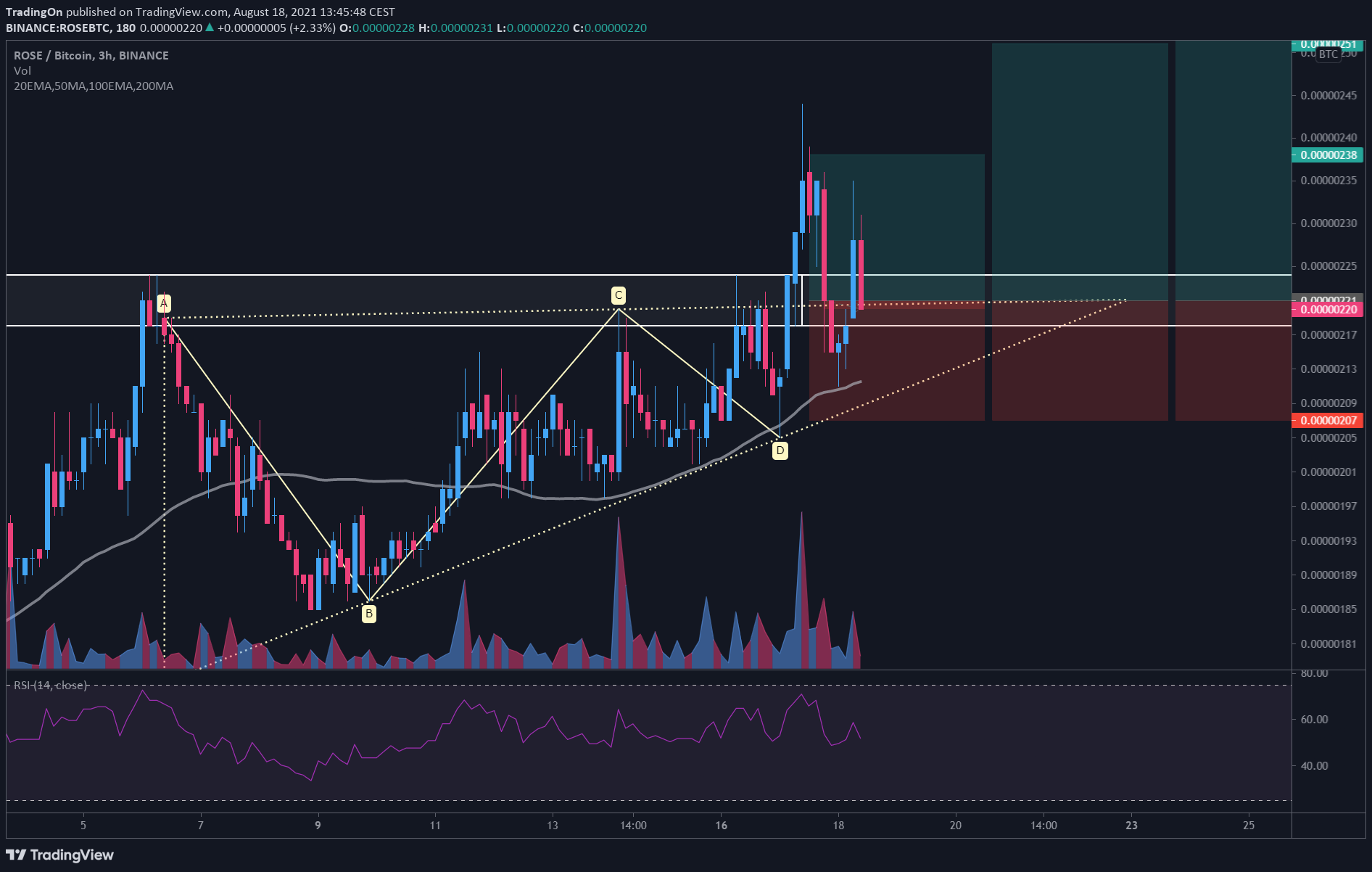
Task: Click the date label 13 on time axis
Action: (553, 826)
